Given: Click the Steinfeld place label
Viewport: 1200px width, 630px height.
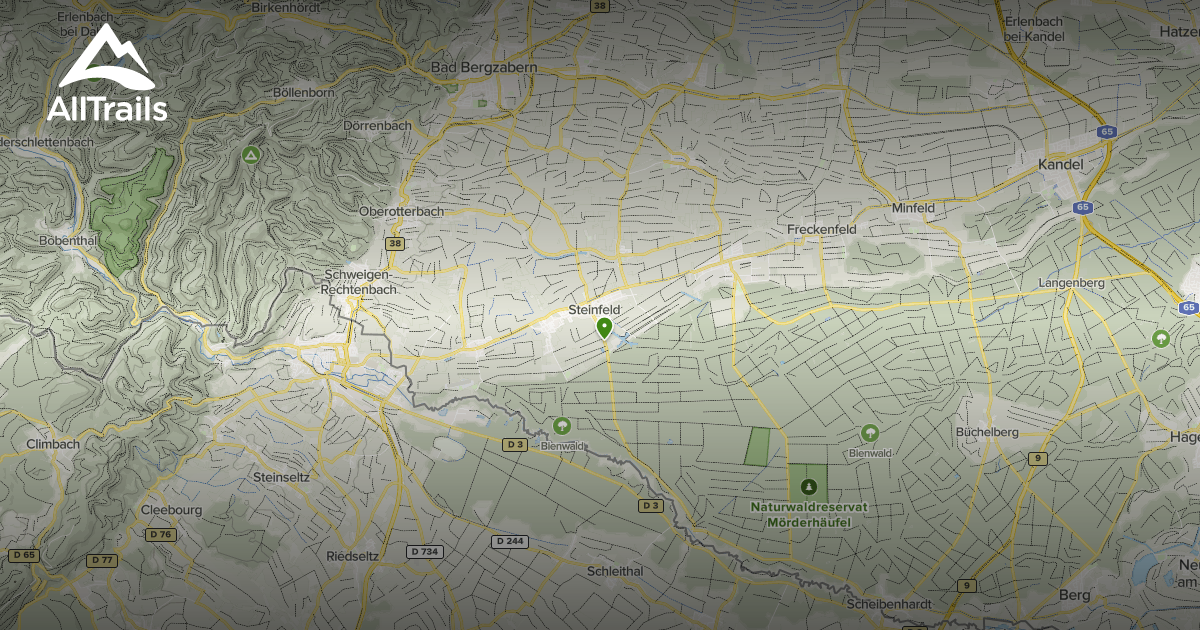Looking at the screenshot, I should coord(594,310).
